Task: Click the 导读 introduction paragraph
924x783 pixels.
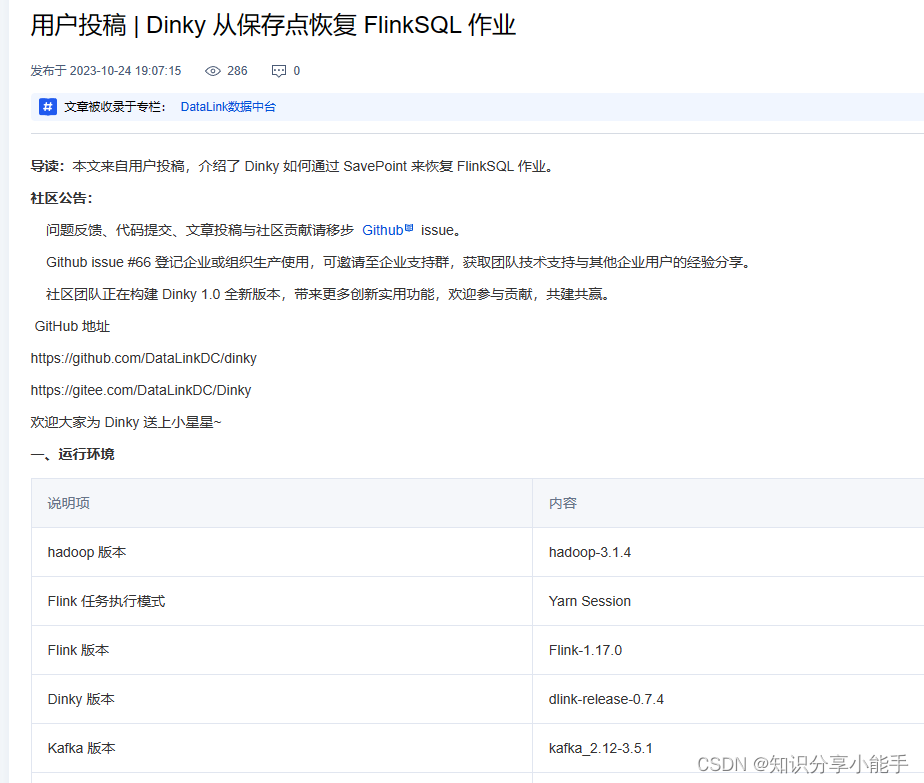Action: (x=292, y=166)
